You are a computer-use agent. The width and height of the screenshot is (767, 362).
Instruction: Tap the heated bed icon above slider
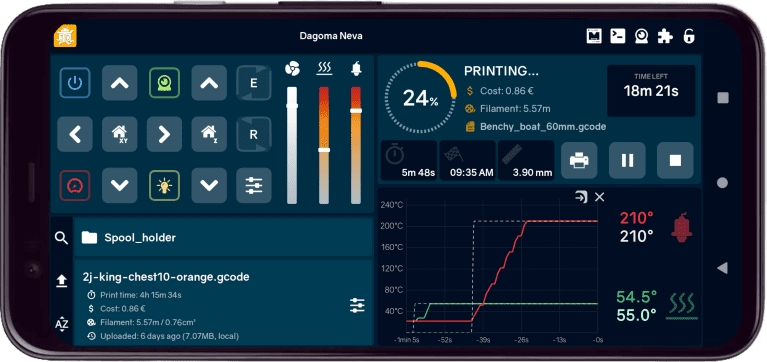coord(324,69)
